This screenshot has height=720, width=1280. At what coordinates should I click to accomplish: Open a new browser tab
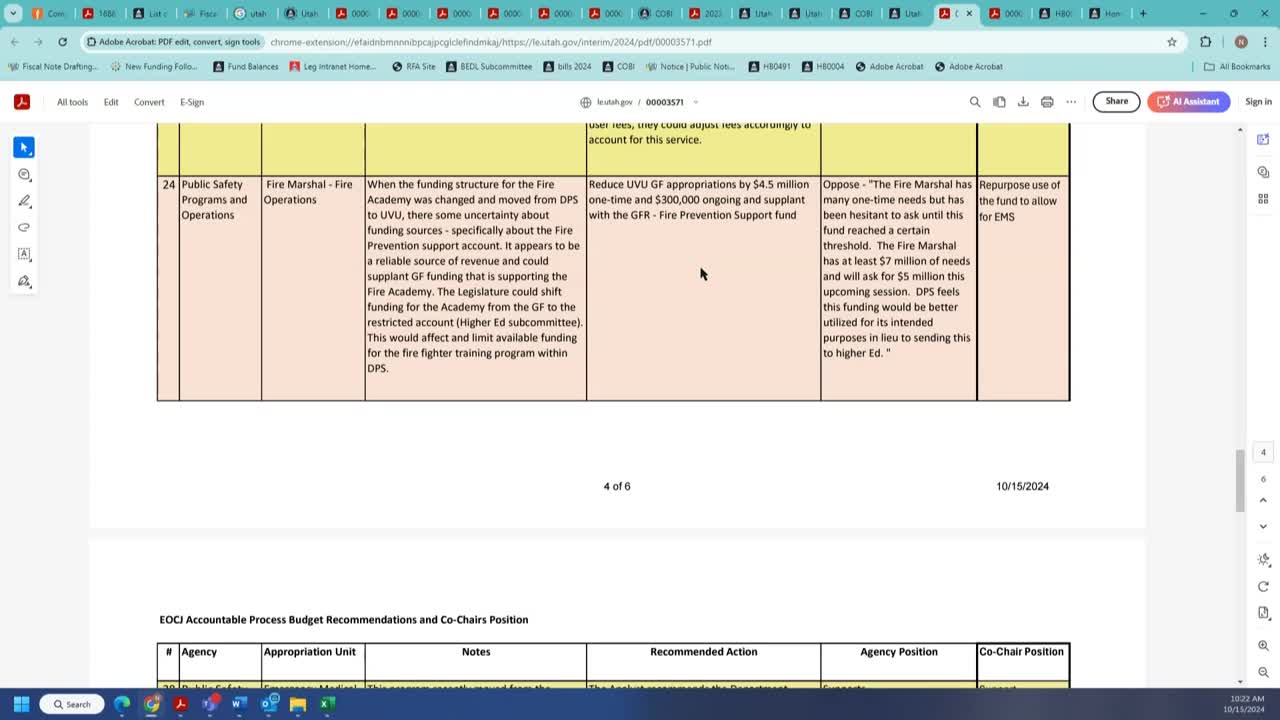tap(1143, 14)
